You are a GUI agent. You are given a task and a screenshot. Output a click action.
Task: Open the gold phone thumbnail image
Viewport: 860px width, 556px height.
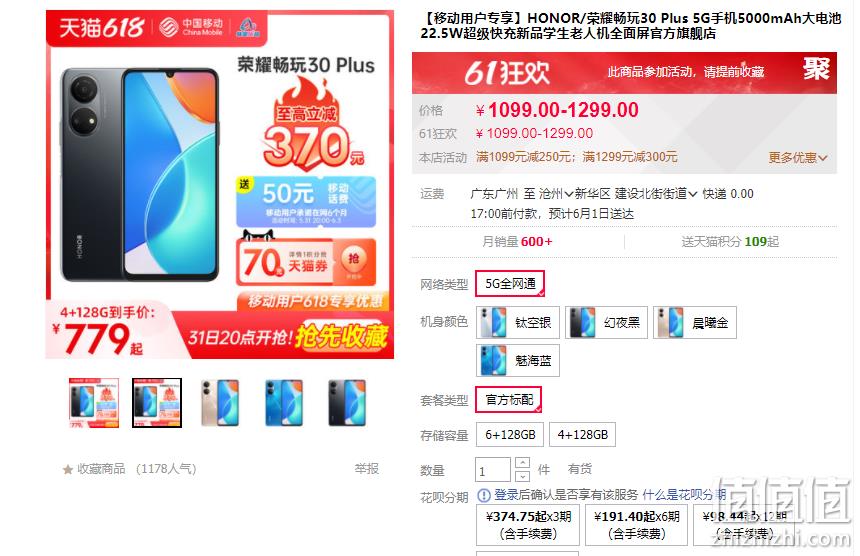point(220,403)
